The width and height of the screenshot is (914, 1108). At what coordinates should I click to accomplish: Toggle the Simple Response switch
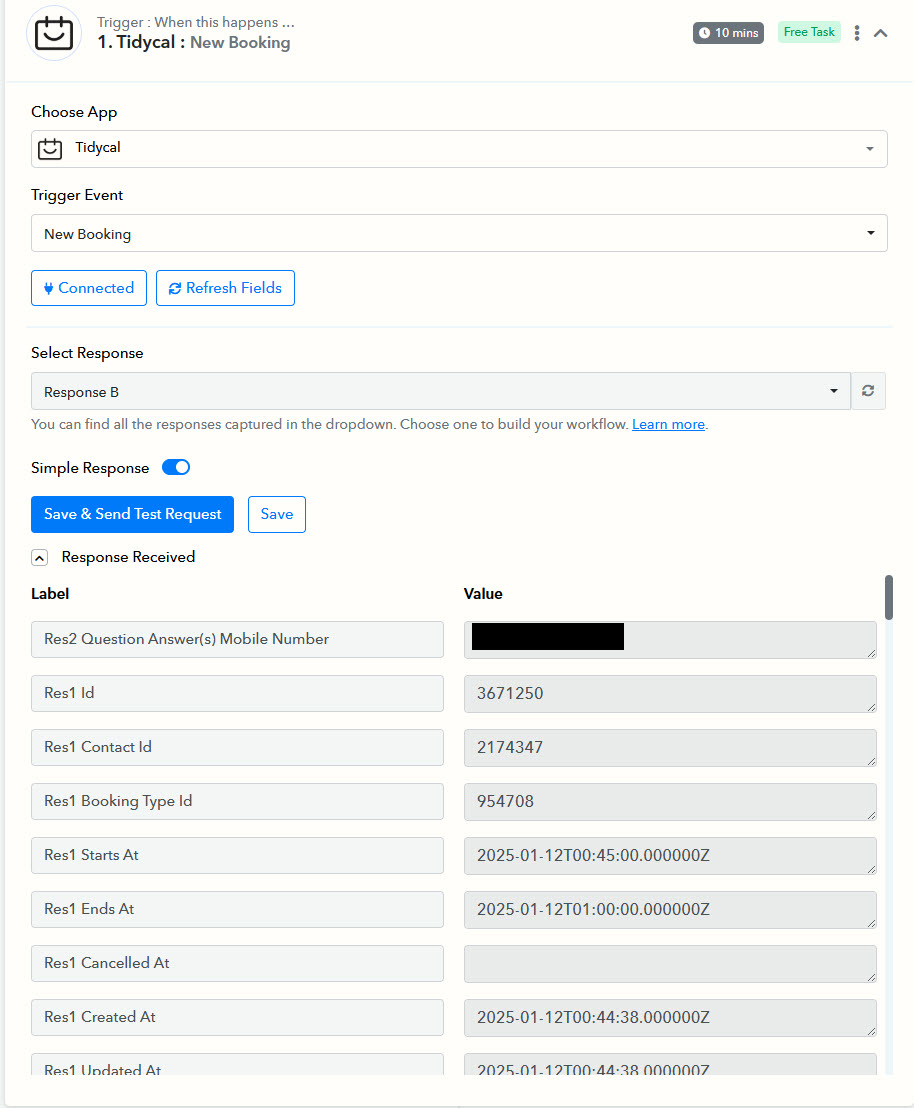coord(176,468)
